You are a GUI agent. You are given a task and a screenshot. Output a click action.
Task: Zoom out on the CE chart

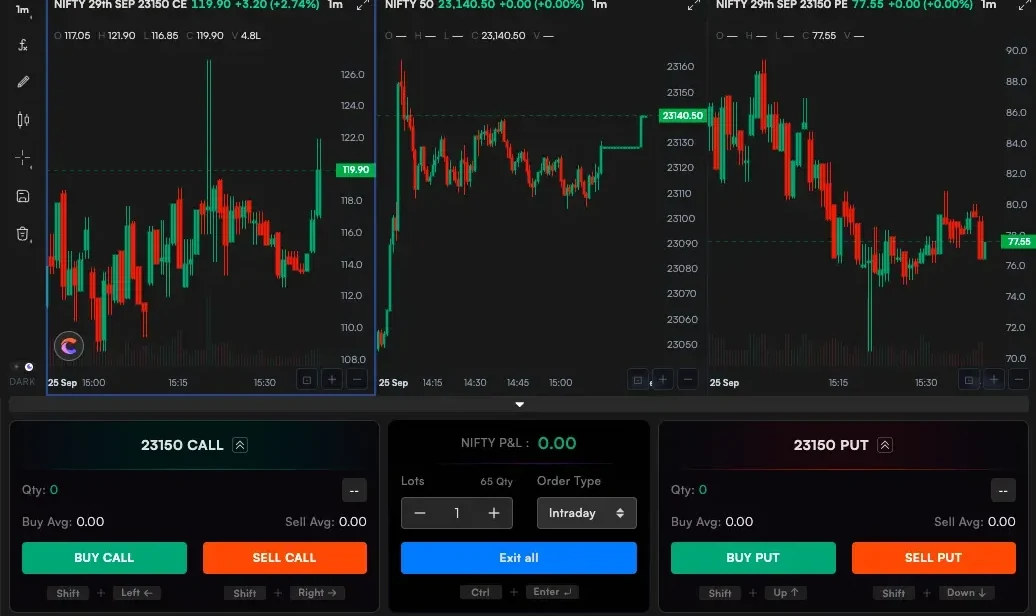coord(357,380)
